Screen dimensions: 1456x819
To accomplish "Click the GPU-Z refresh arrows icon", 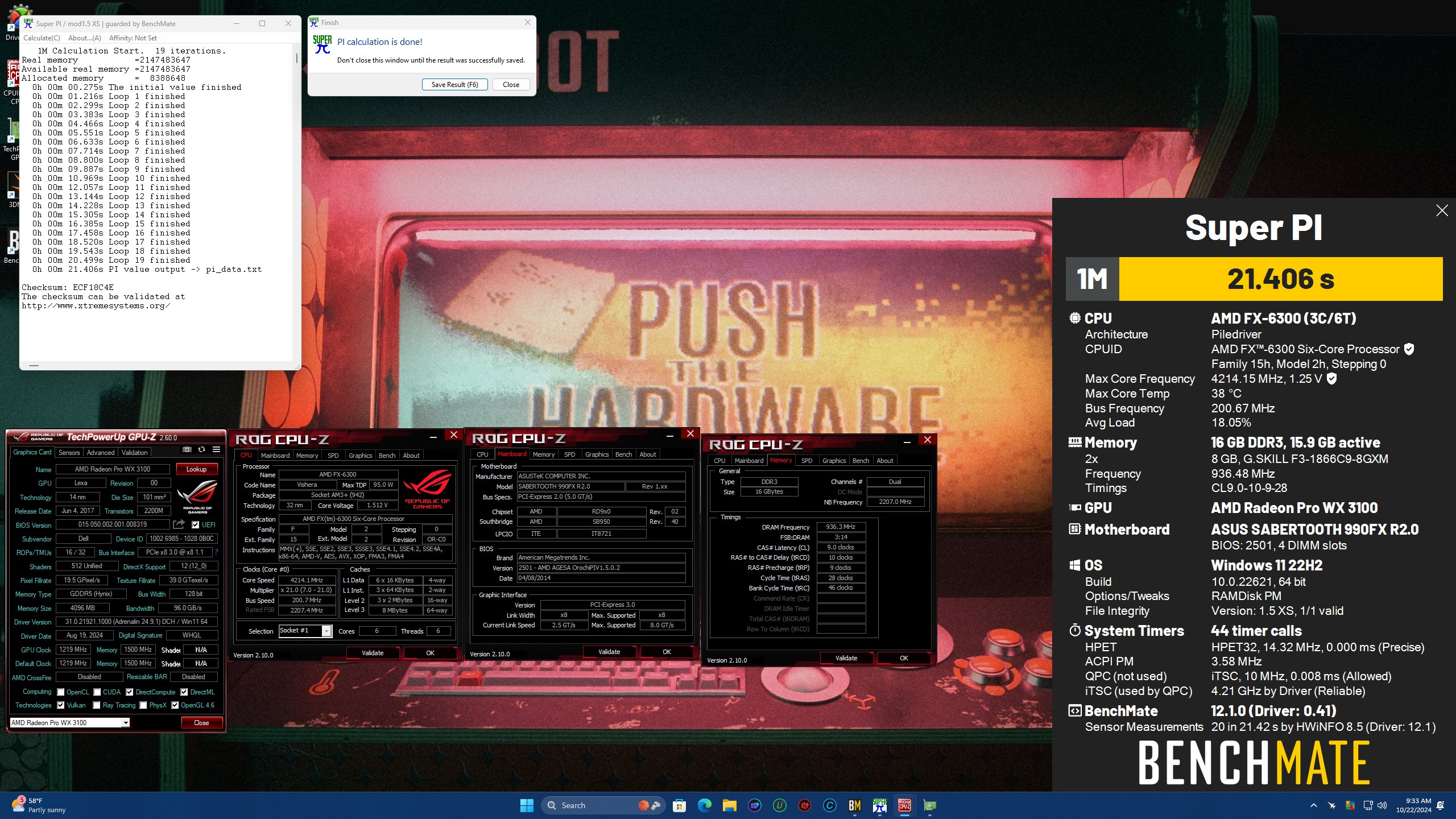I will [201, 449].
